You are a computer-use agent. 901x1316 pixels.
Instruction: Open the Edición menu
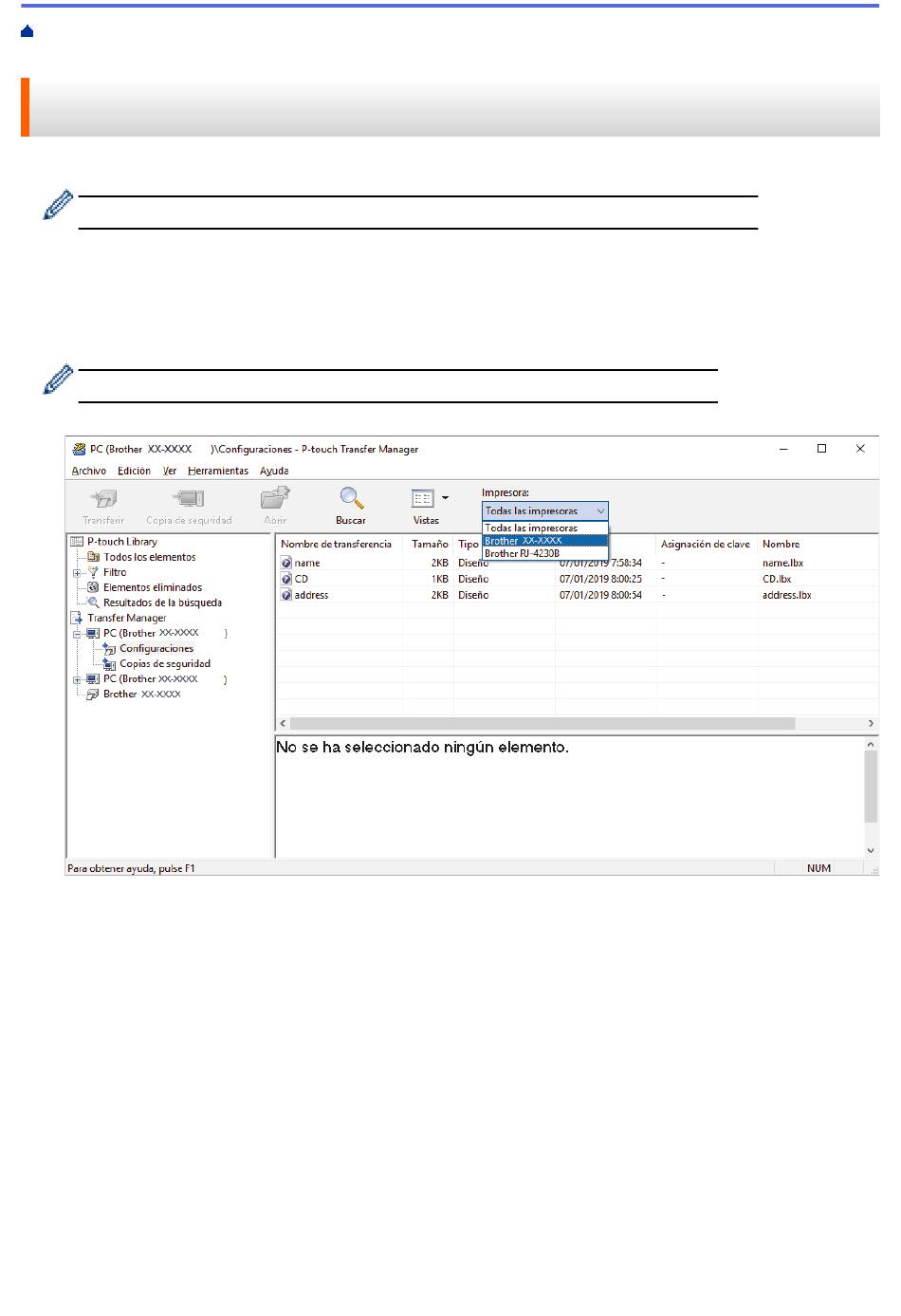tap(134, 471)
